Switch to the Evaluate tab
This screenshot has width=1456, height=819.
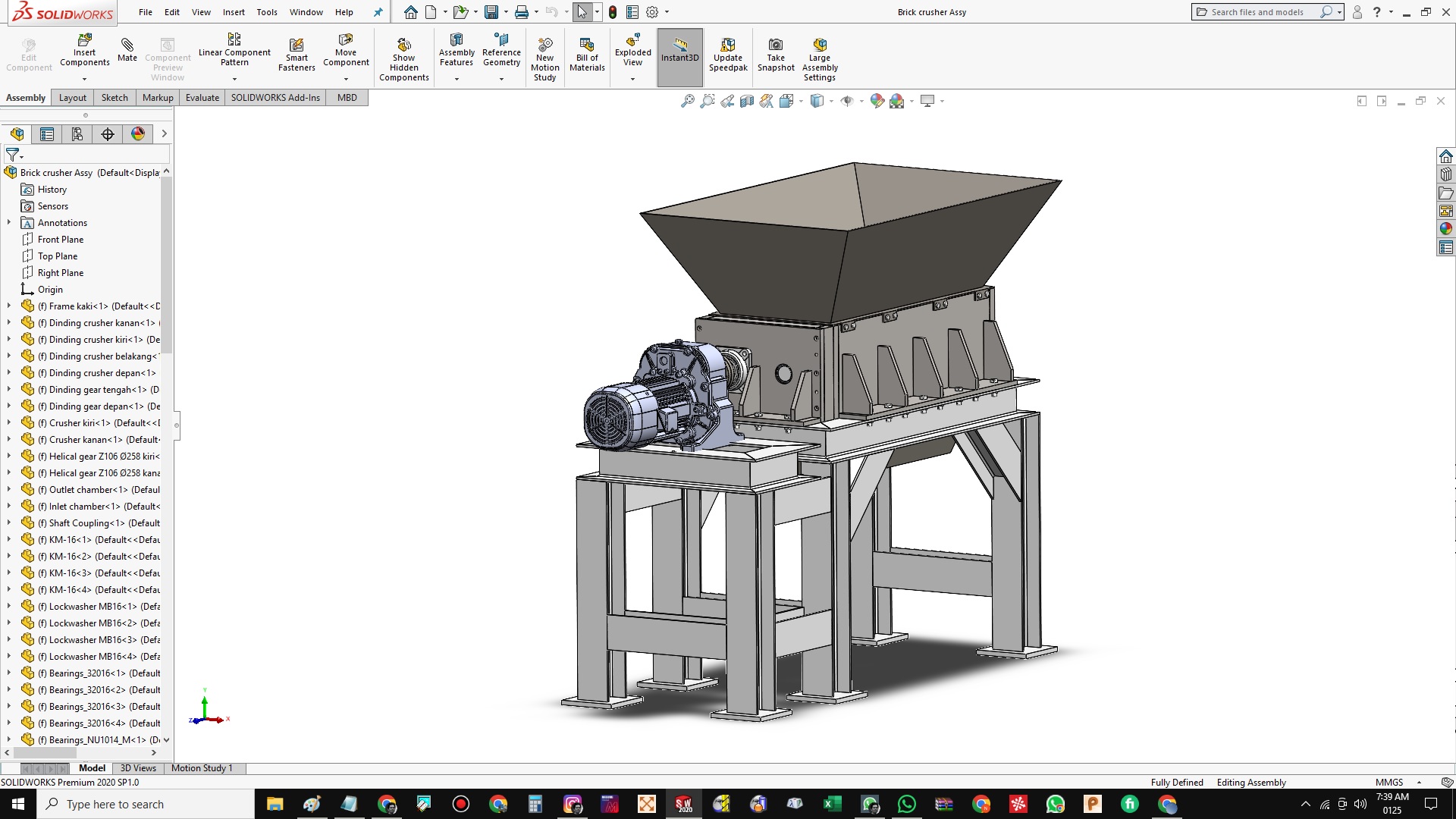pyautogui.click(x=202, y=98)
